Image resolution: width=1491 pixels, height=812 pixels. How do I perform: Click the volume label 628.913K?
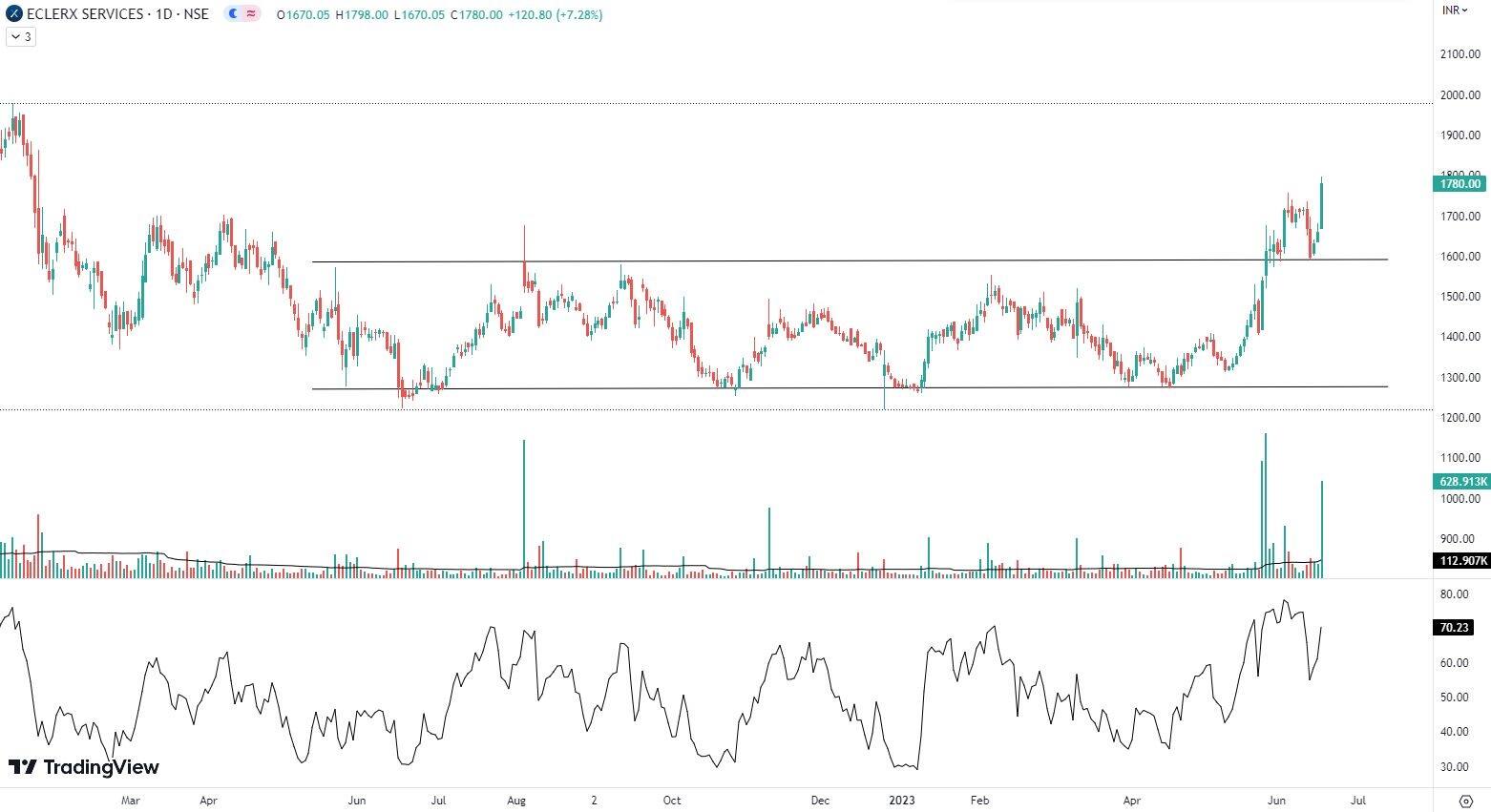tap(1460, 482)
